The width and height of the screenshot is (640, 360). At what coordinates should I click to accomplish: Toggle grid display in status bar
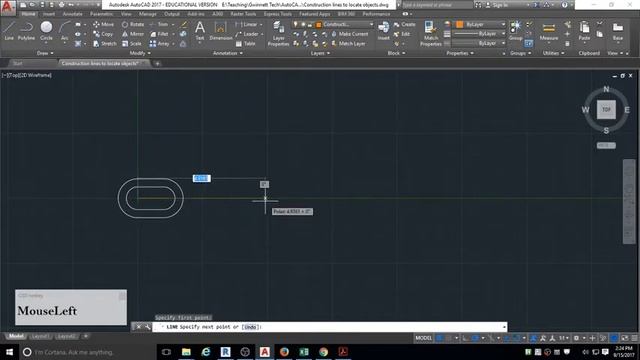pyautogui.click(x=440, y=338)
